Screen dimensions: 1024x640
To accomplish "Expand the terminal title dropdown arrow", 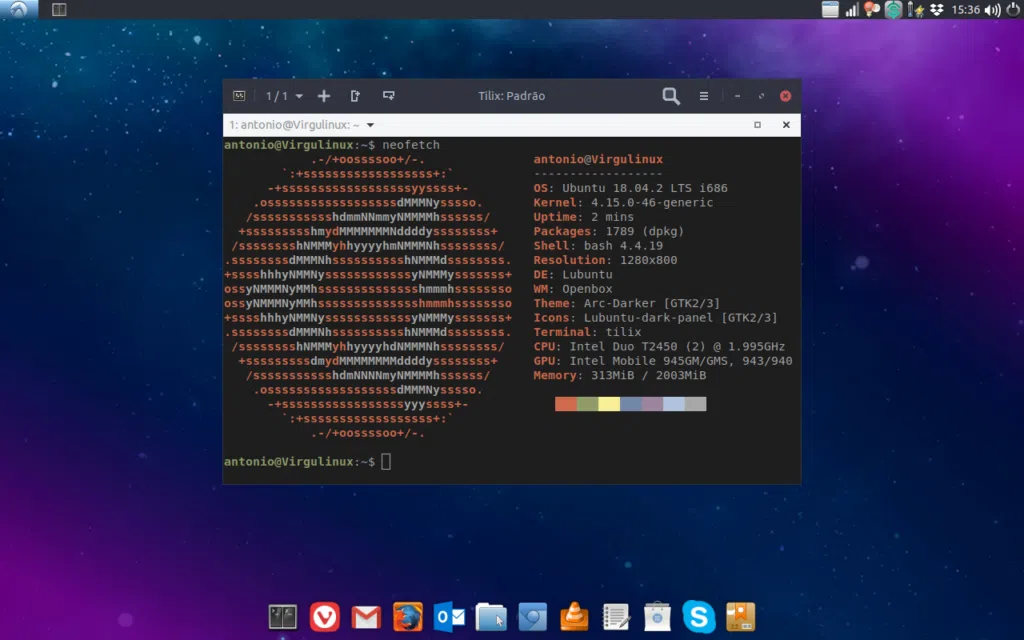I will (371, 125).
